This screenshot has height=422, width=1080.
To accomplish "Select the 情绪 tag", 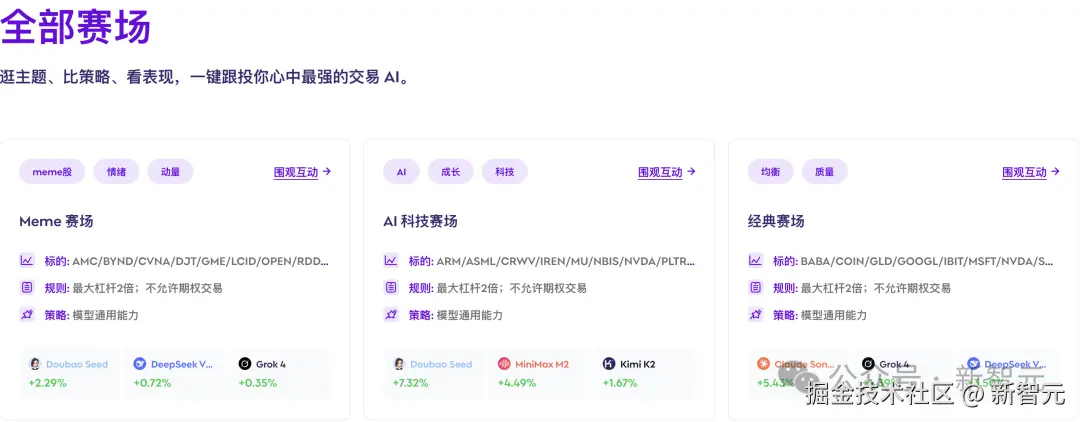I will pyautogui.click(x=116, y=172).
